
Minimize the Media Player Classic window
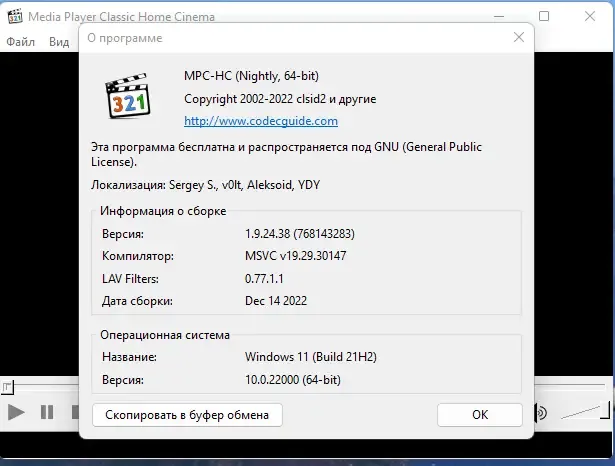499,16
